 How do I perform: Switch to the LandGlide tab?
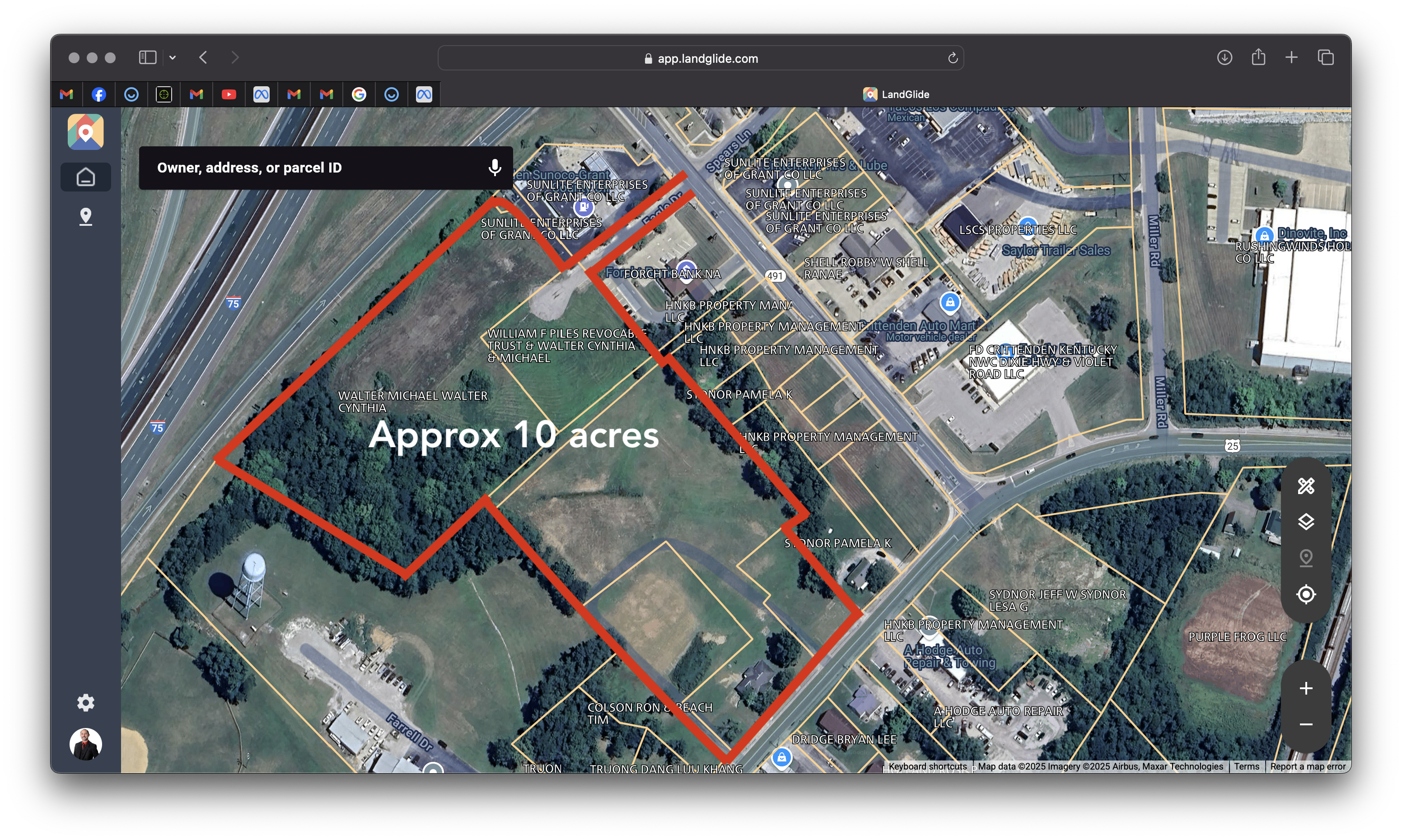[x=896, y=94]
